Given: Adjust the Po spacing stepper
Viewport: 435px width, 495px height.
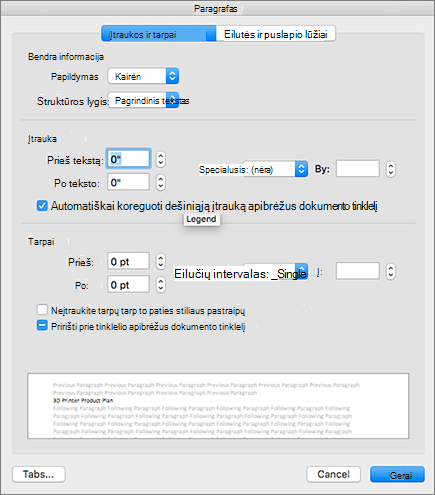Looking at the screenshot, I should click(x=161, y=285).
